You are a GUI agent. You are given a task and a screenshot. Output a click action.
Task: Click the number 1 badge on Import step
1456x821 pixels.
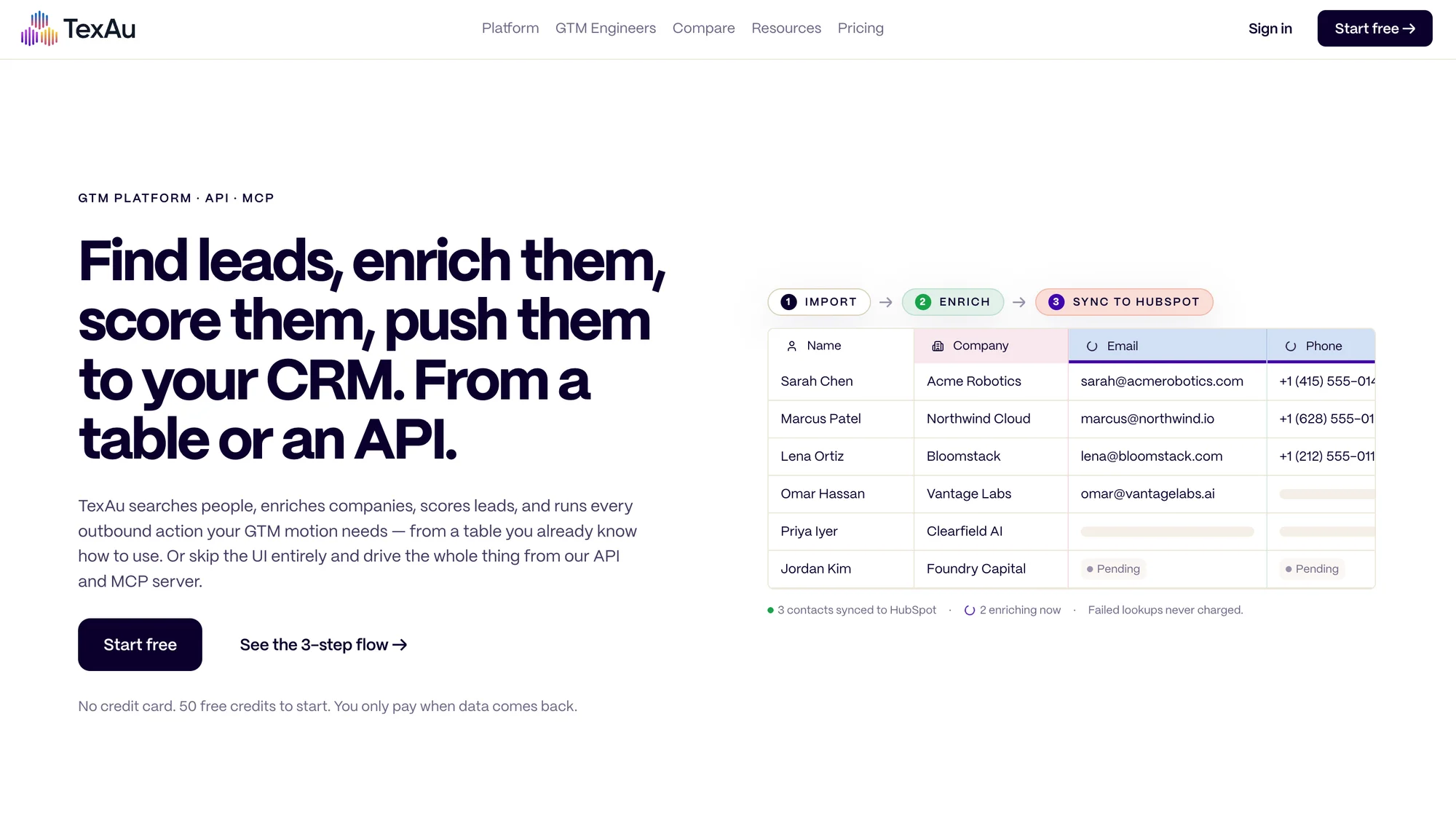(788, 302)
